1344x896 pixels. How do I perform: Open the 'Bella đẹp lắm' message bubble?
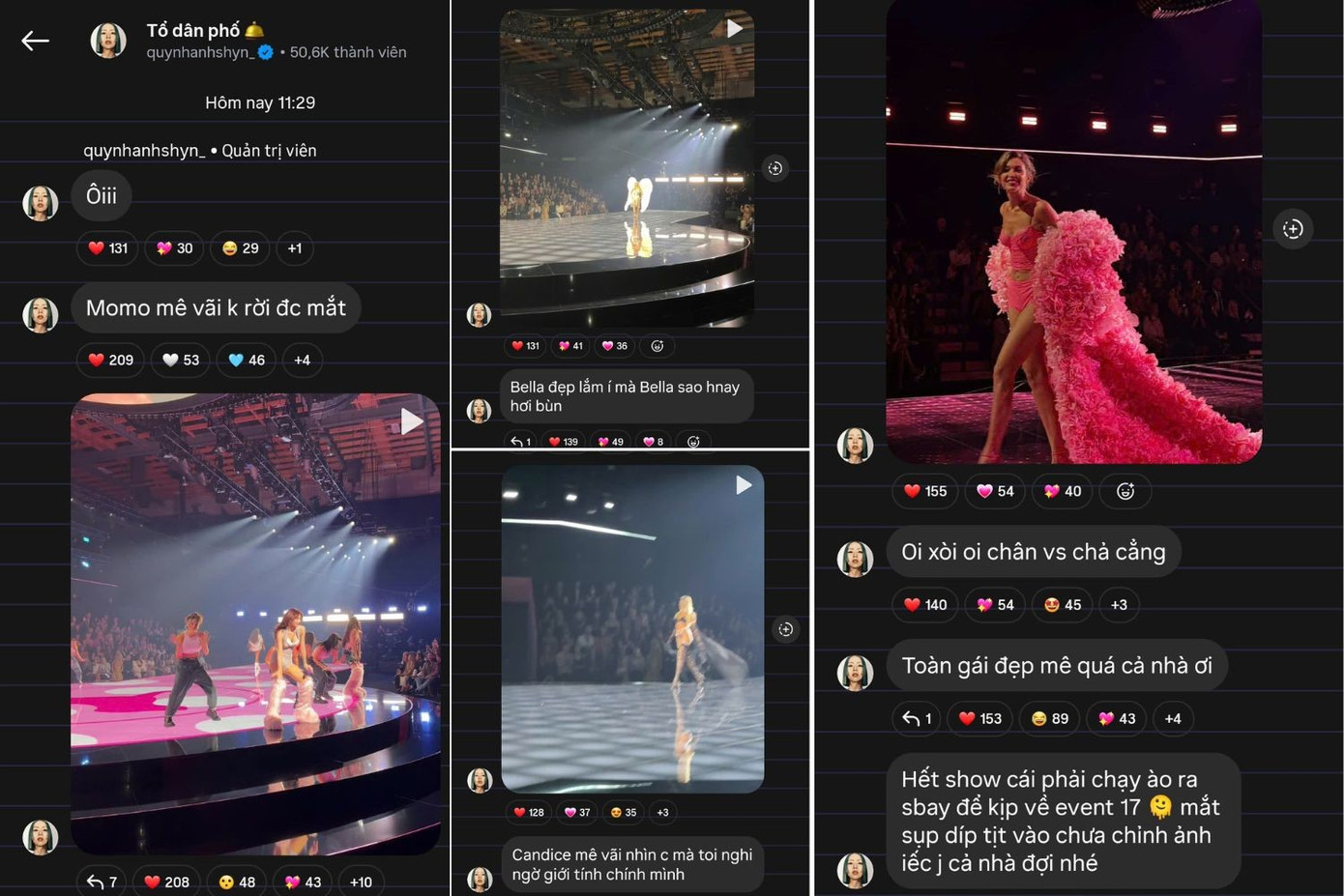click(626, 396)
